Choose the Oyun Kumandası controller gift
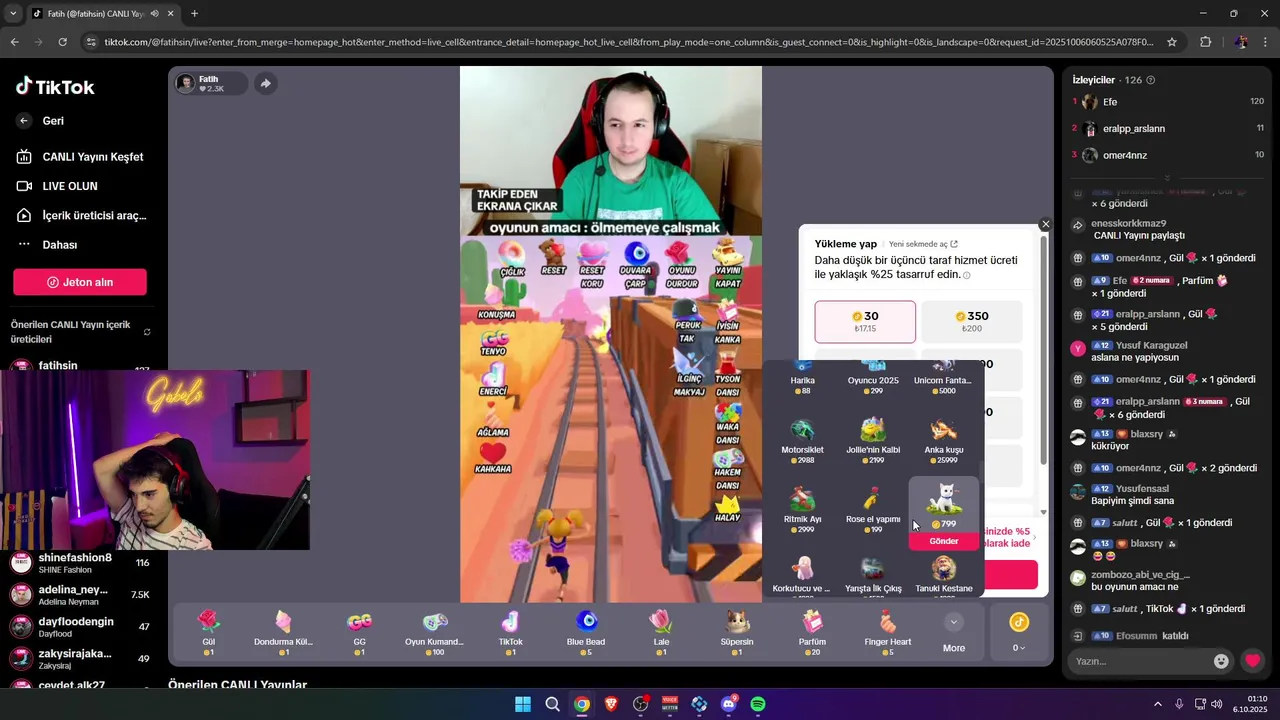Image resolution: width=1280 pixels, height=720 pixels. coord(434,633)
